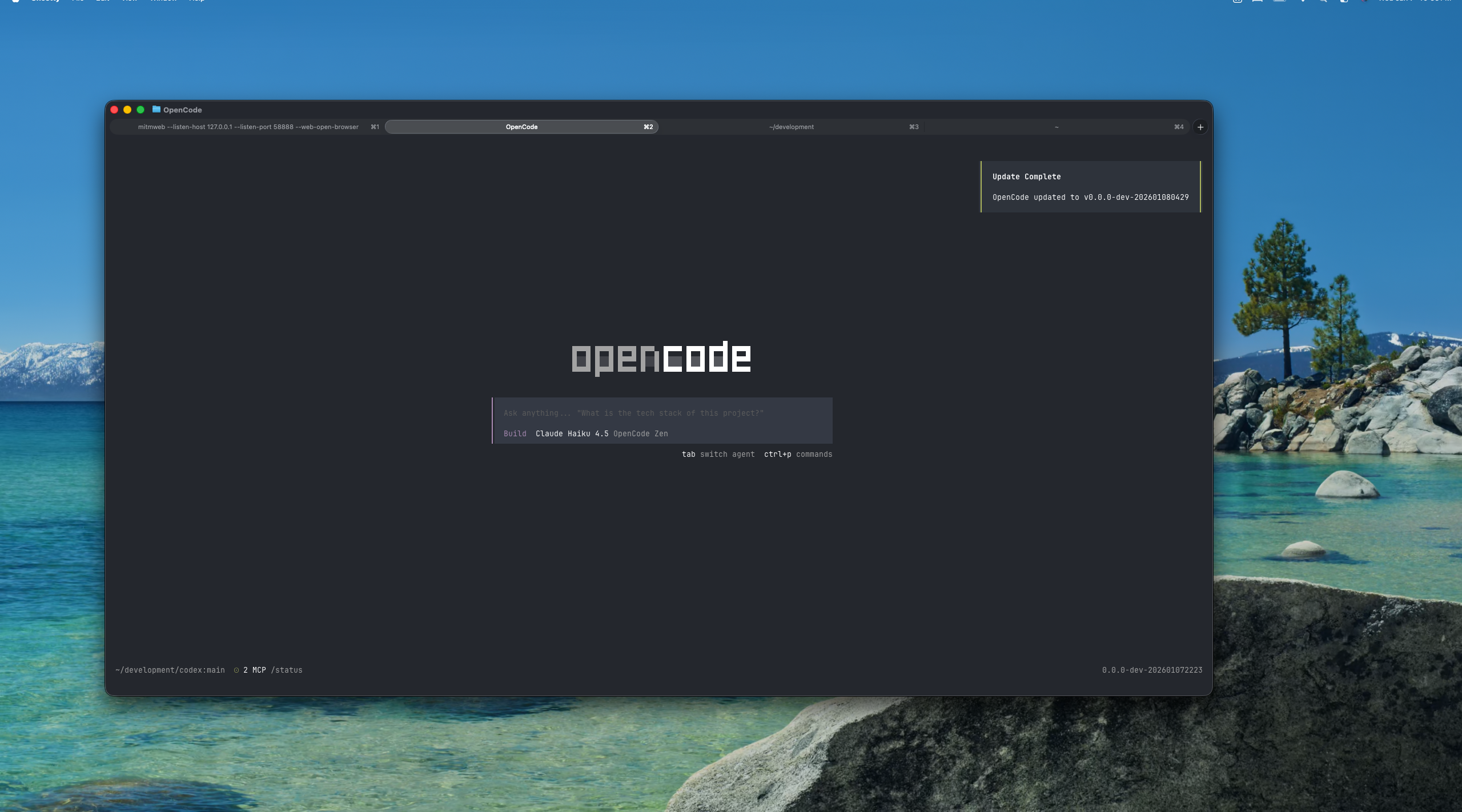1462x812 pixels.
Task: Click the blue folder icon in title bar
Action: click(x=156, y=109)
